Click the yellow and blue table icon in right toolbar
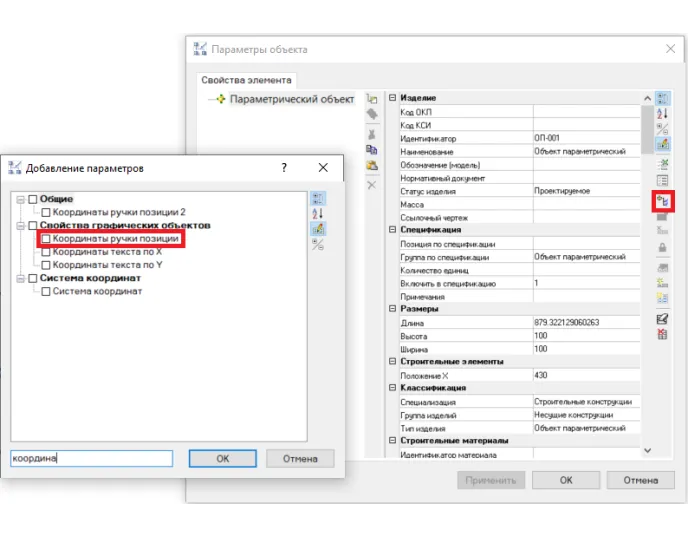Screen dimensions: 688x537 point(663,298)
